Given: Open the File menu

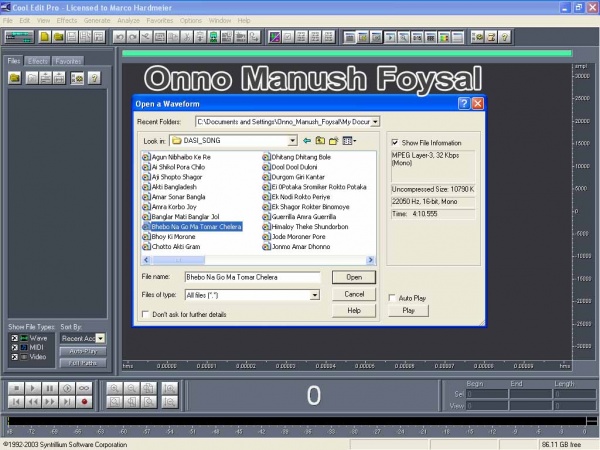Looking at the screenshot, I should click(8, 20).
